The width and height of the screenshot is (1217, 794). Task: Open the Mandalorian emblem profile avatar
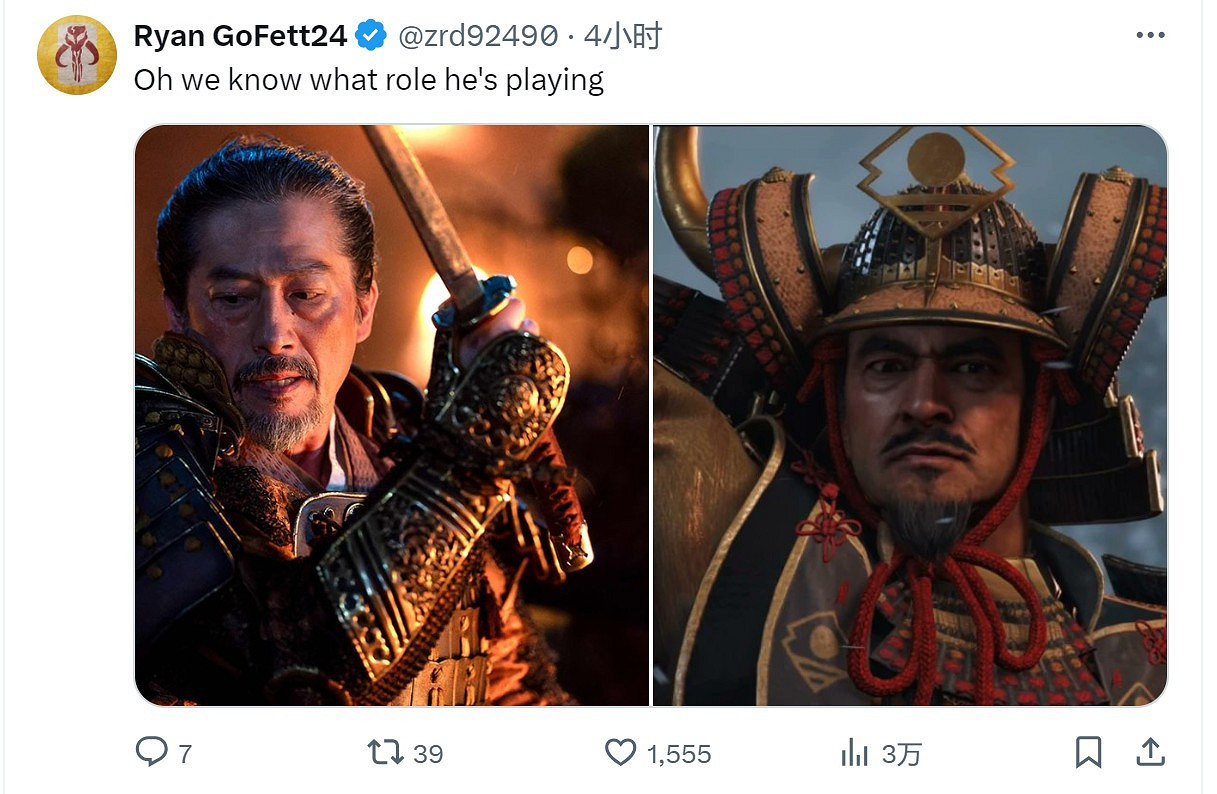(x=77, y=55)
